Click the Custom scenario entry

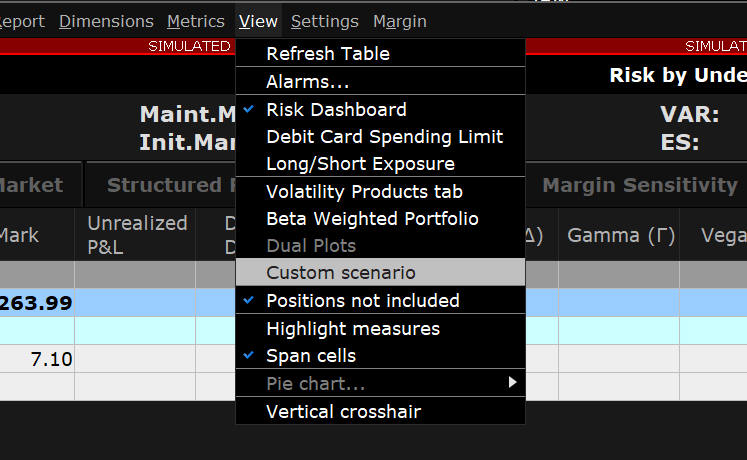340,273
